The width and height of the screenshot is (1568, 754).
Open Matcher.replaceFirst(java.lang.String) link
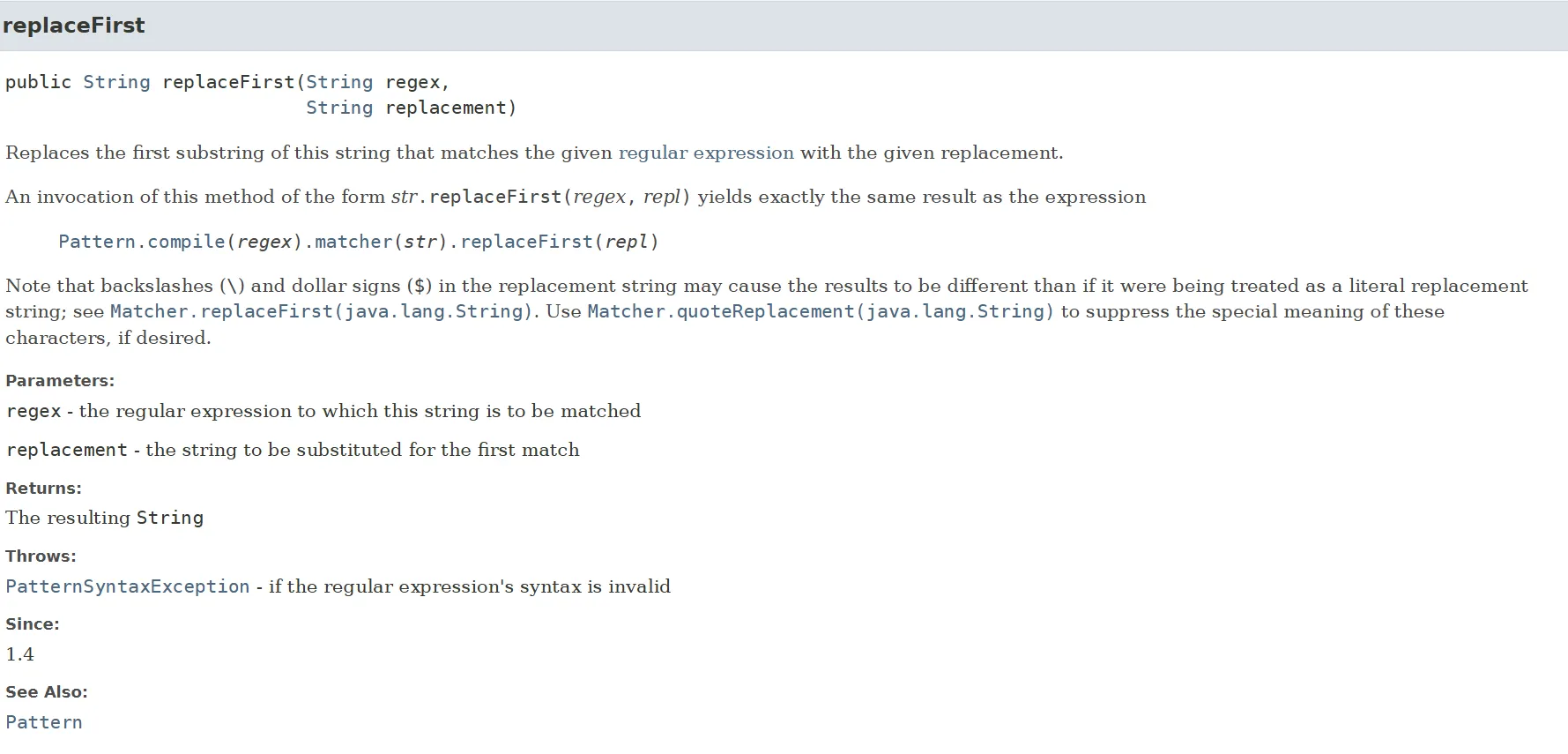322,311
